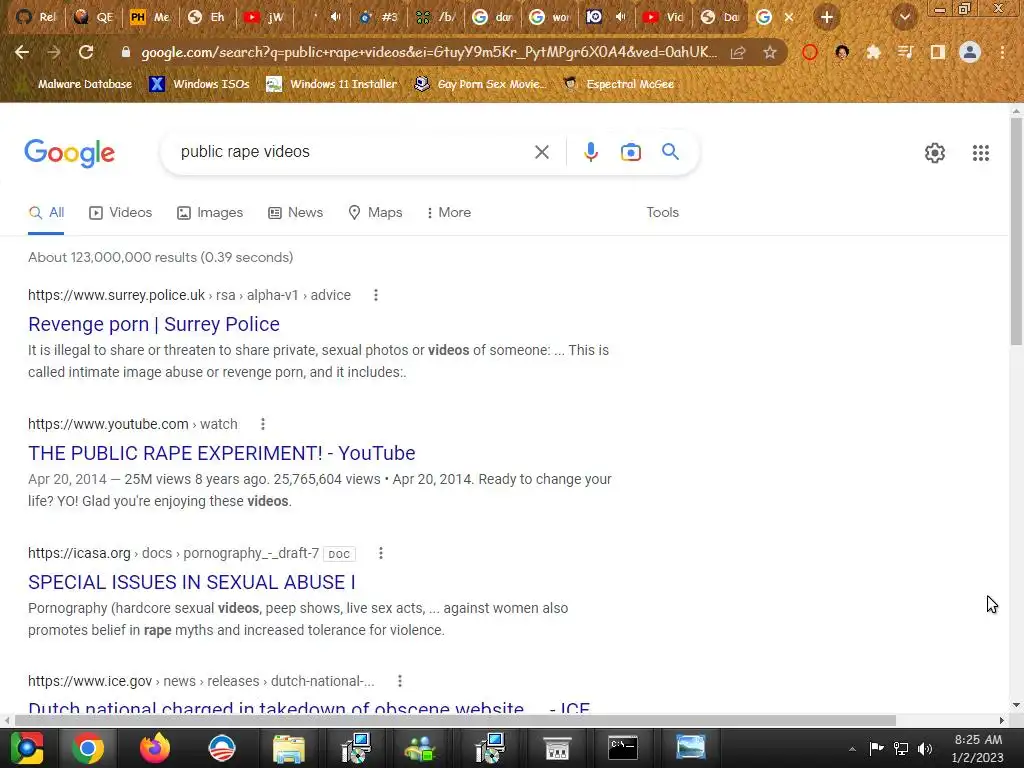The image size is (1024, 768).
Task: Open the Google apps grid
Action: click(980, 153)
